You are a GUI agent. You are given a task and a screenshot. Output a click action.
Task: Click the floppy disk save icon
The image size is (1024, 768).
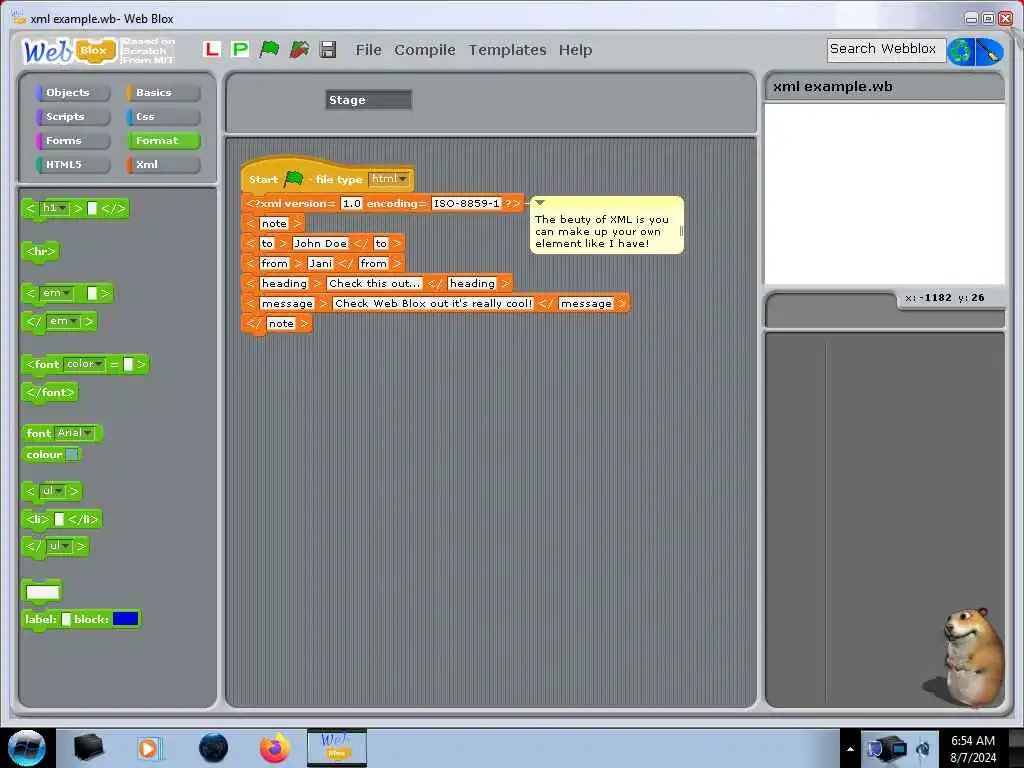click(x=328, y=49)
